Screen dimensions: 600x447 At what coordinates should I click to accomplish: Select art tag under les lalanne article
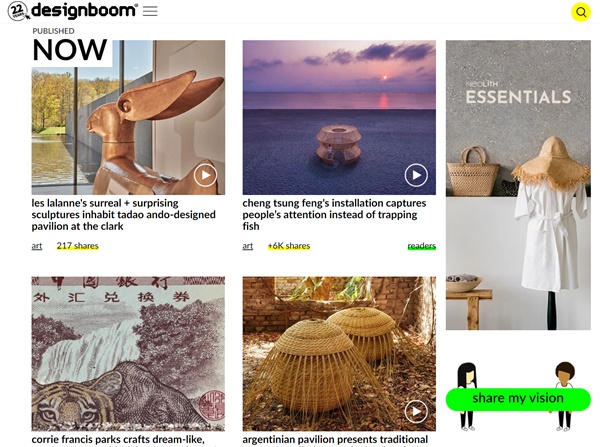[37, 246]
